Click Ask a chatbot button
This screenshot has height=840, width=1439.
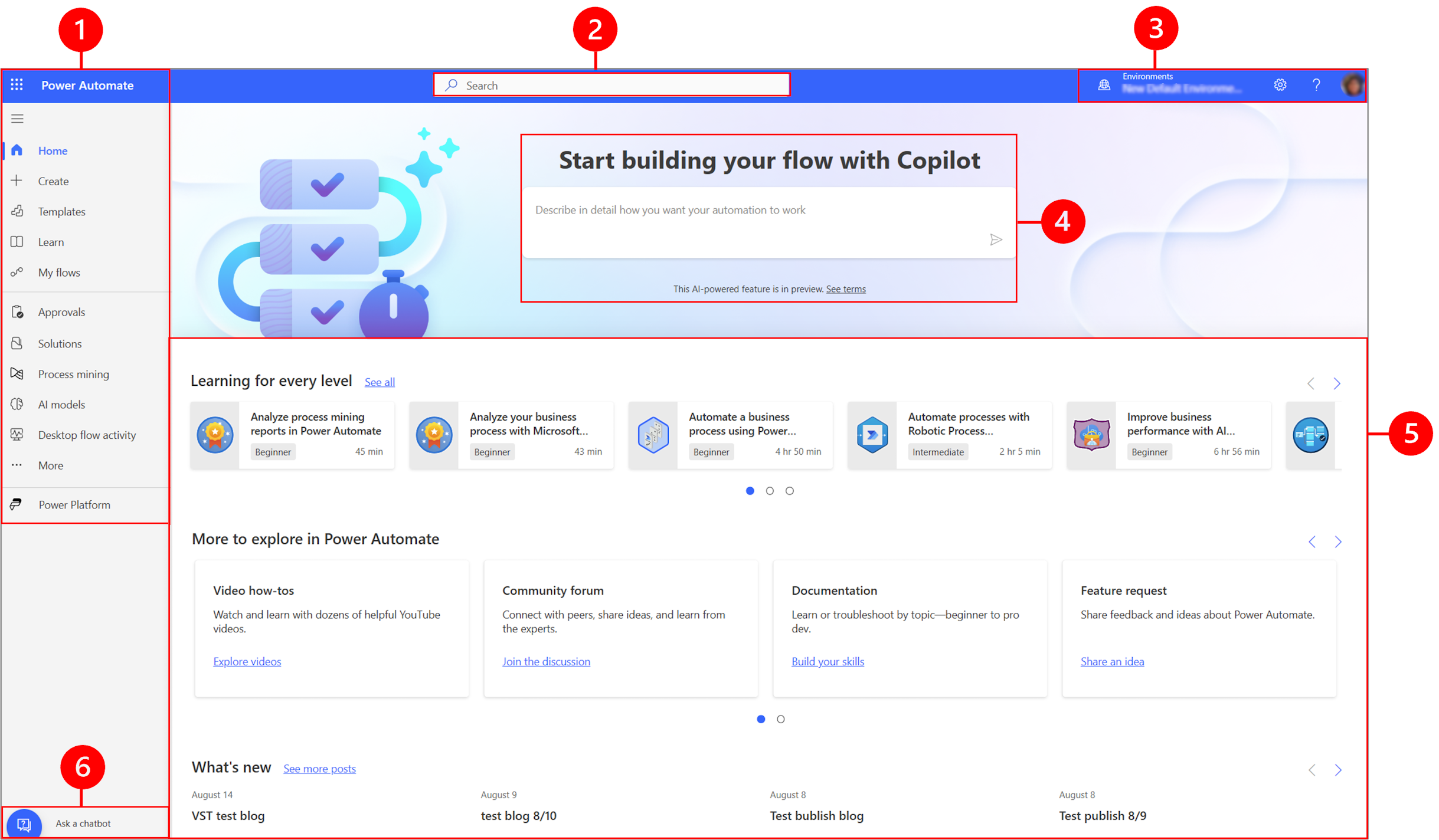click(x=82, y=823)
